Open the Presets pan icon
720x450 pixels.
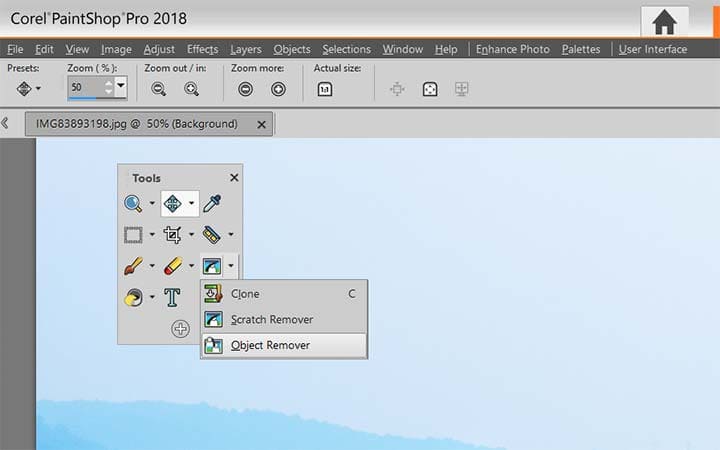[24, 88]
